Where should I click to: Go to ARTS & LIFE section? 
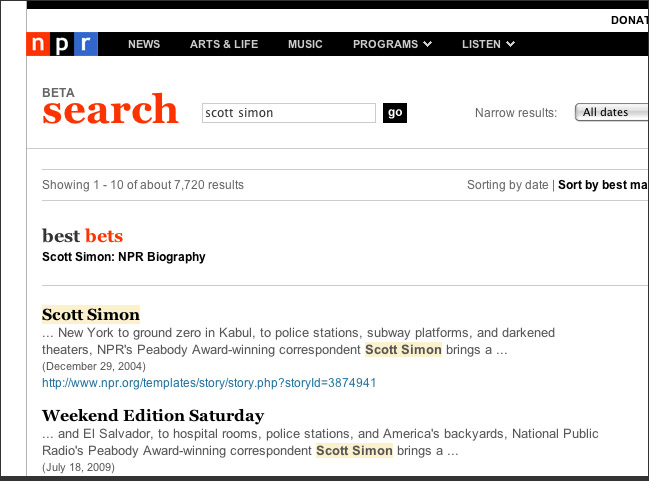(x=224, y=44)
